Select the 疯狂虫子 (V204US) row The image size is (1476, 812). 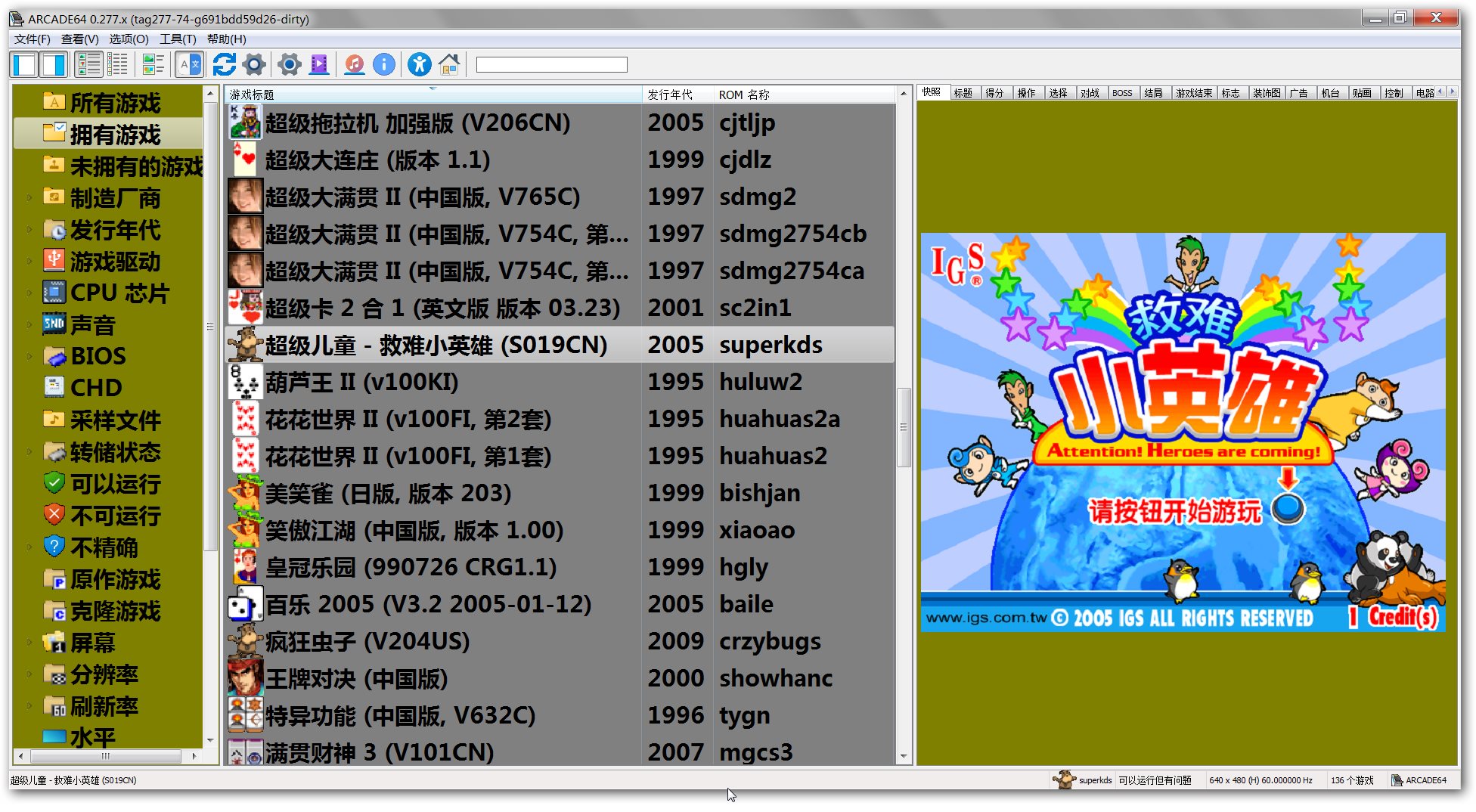[x=560, y=641]
